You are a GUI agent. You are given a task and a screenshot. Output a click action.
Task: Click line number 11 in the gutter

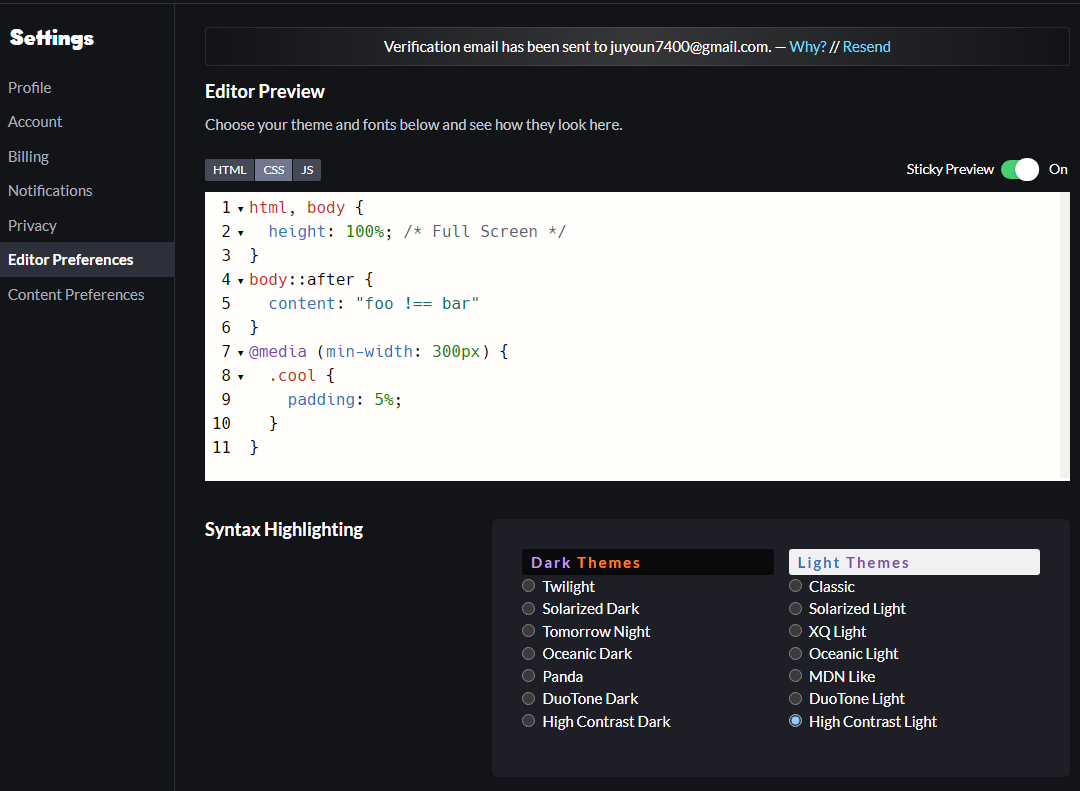click(x=222, y=448)
